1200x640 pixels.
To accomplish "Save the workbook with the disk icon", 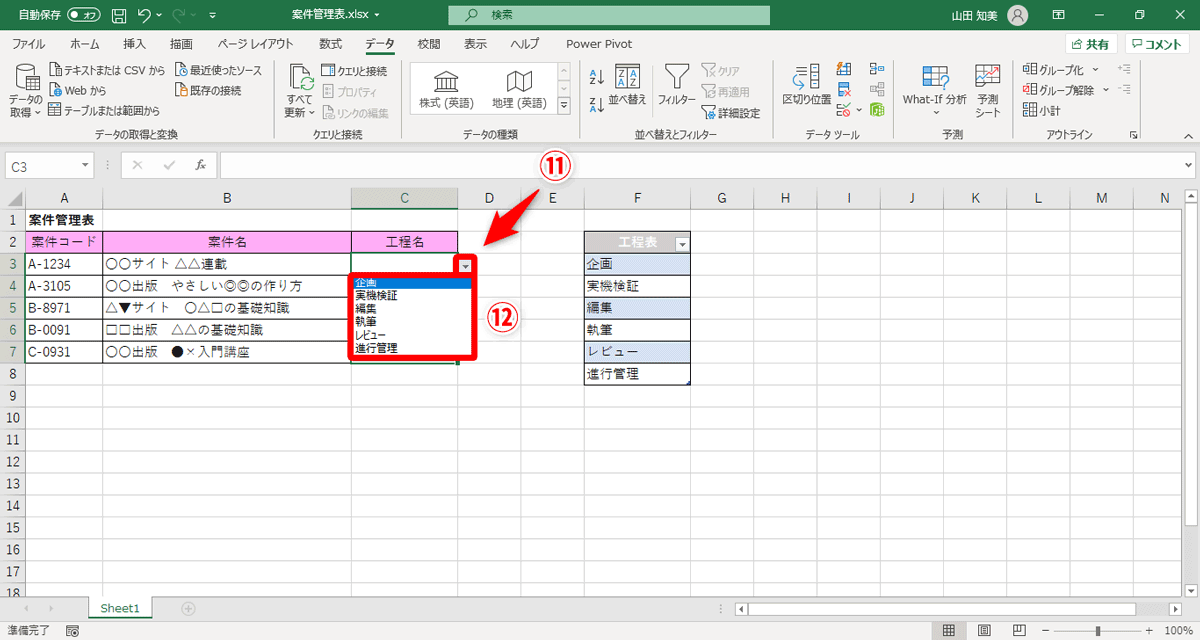I will [x=119, y=16].
